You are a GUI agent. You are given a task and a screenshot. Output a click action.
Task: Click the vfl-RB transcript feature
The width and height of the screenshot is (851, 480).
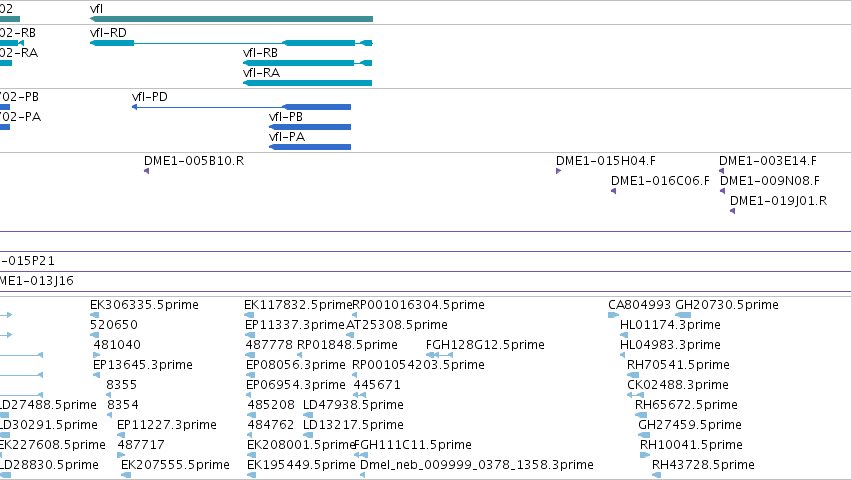click(x=308, y=63)
